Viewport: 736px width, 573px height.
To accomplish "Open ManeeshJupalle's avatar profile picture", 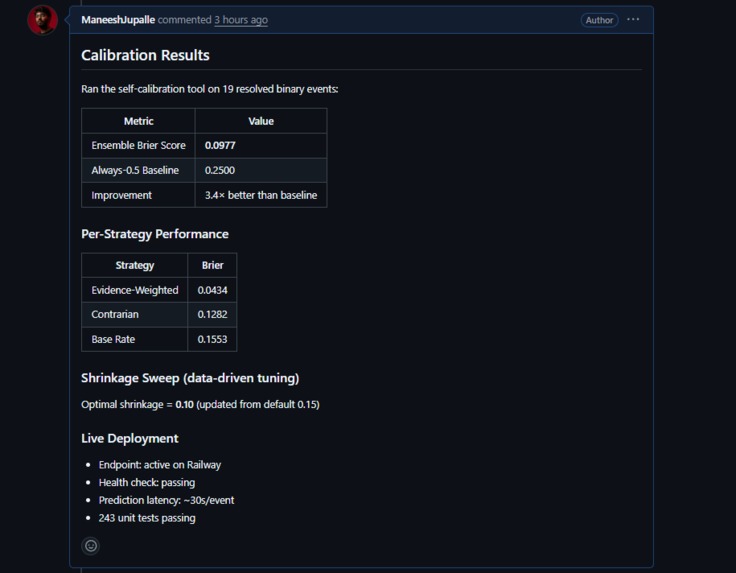I will [43, 20].
